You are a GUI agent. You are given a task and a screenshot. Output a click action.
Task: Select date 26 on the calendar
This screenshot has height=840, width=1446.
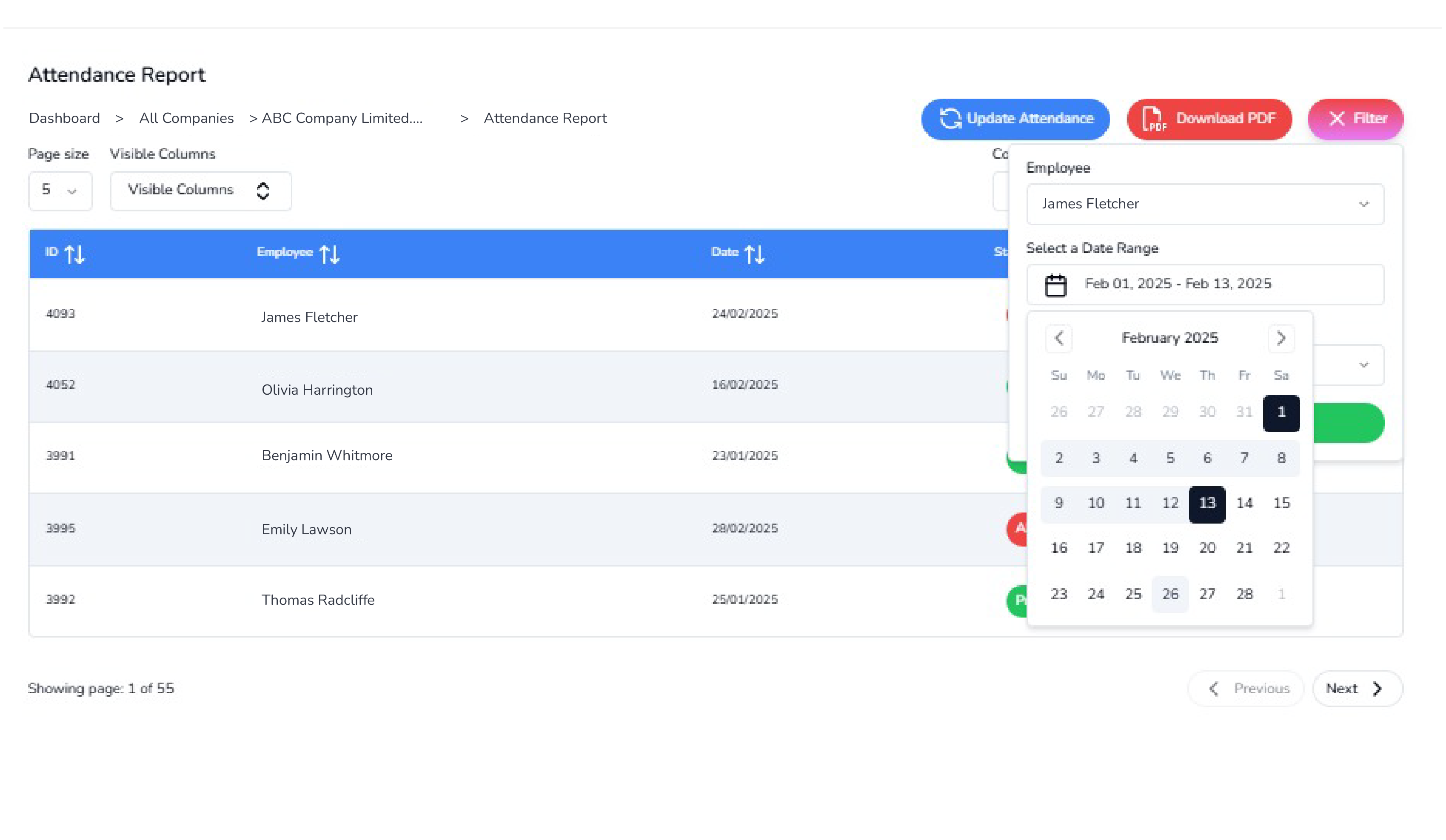point(1170,594)
